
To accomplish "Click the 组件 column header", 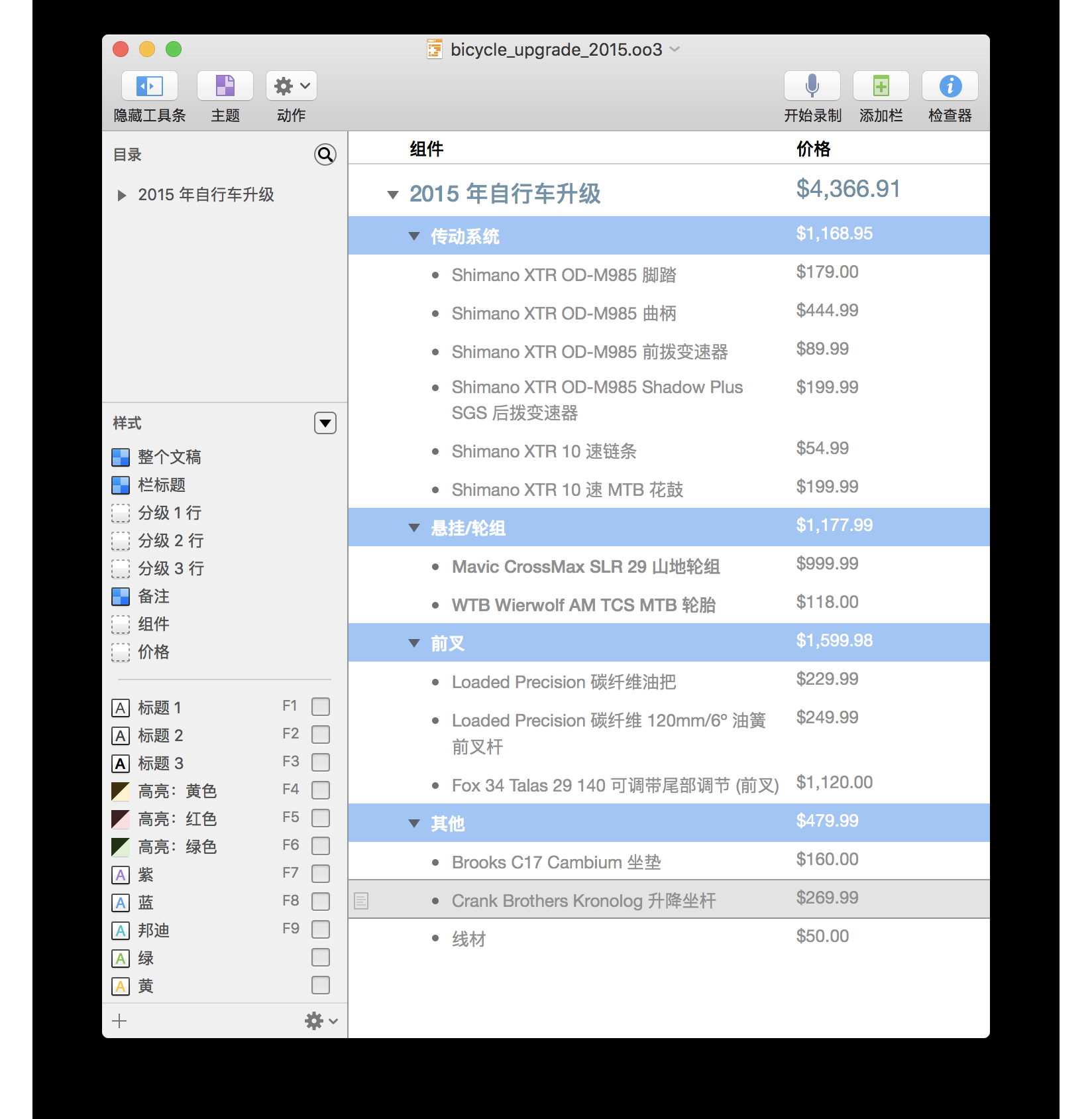I will pyautogui.click(x=426, y=149).
